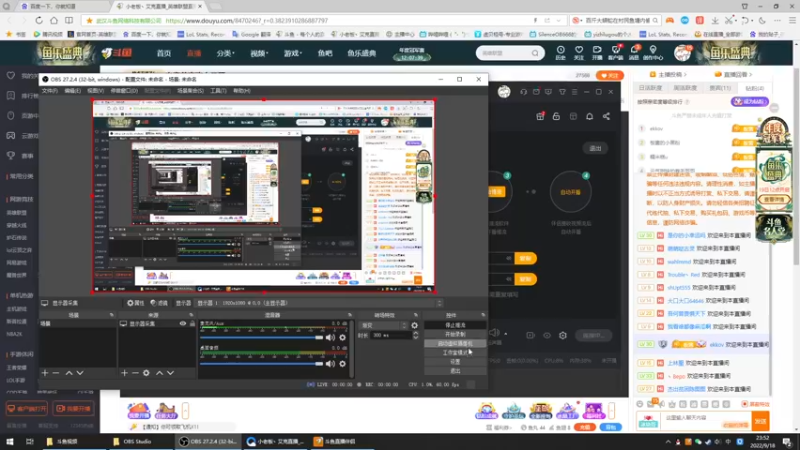Viewport: 800px width, 450px height.
Task: Adjust second mixer channel volume slider
Action: coord(262,363)
